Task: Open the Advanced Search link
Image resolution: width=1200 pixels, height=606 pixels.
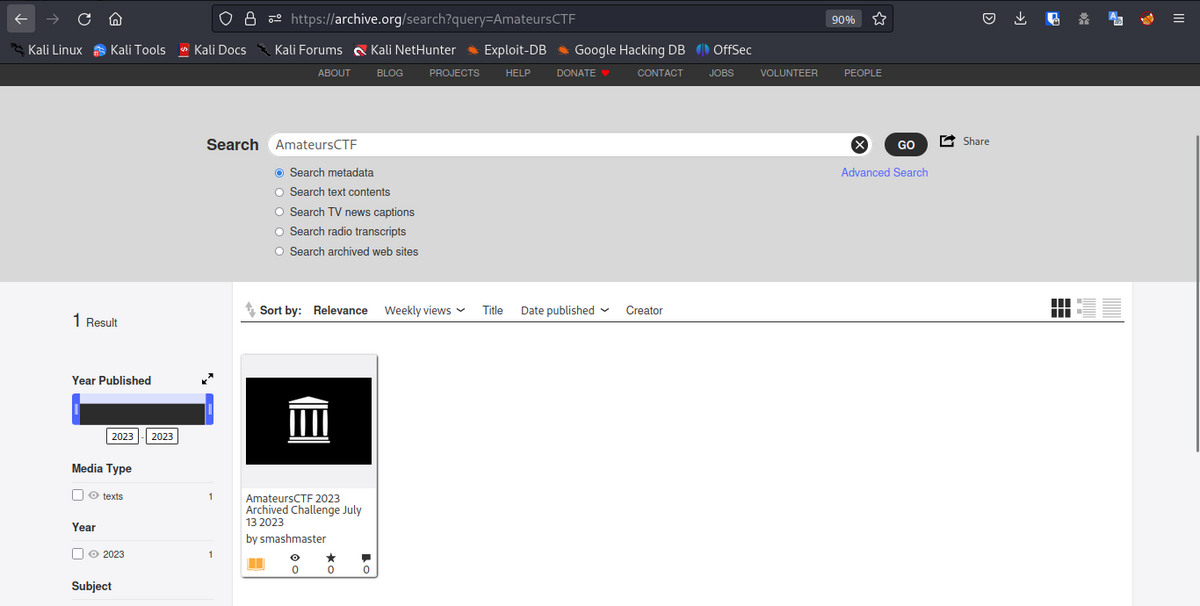Action: (884, 173)
